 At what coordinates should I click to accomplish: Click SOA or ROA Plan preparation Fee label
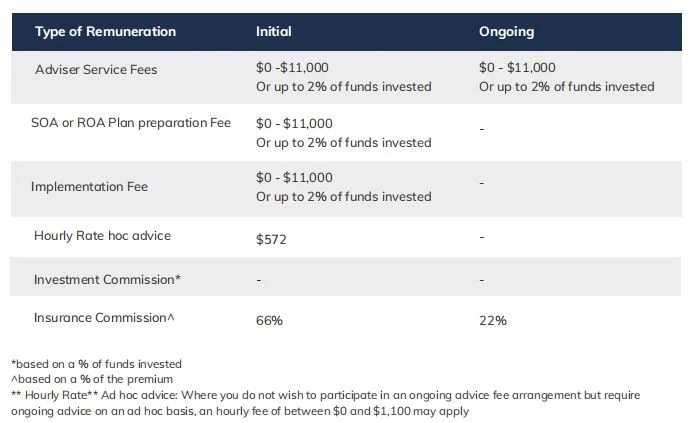pos(131,123)
